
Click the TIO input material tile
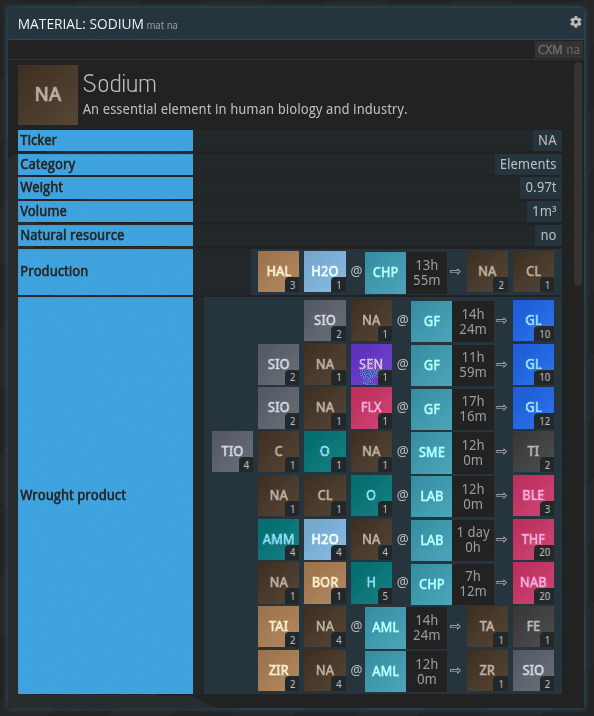232,452
